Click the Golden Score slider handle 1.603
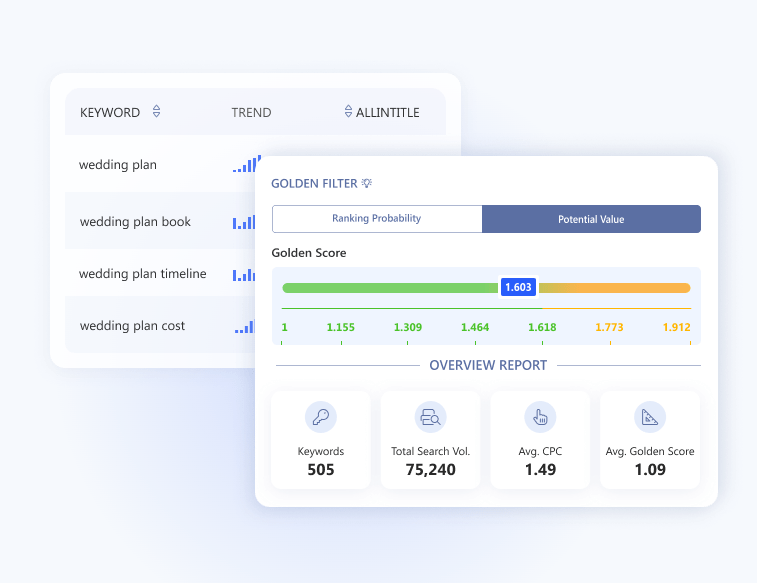 518,288
